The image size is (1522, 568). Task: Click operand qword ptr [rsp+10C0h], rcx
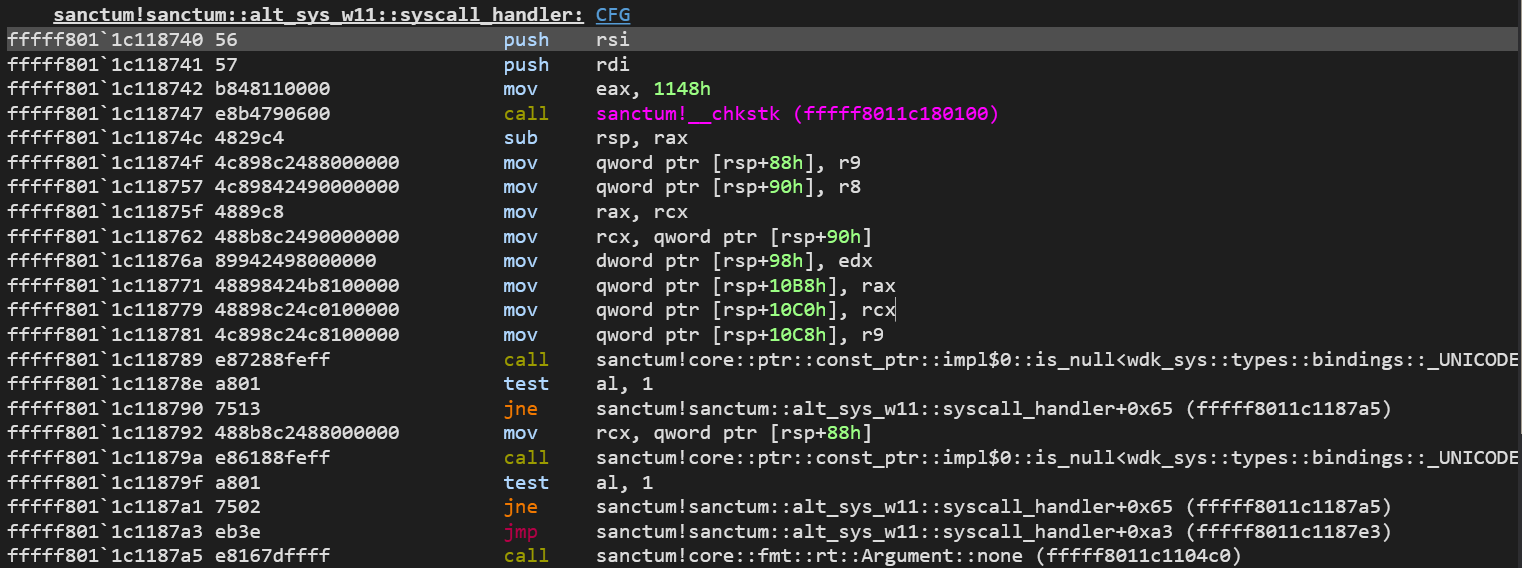[x=746, y=310]
